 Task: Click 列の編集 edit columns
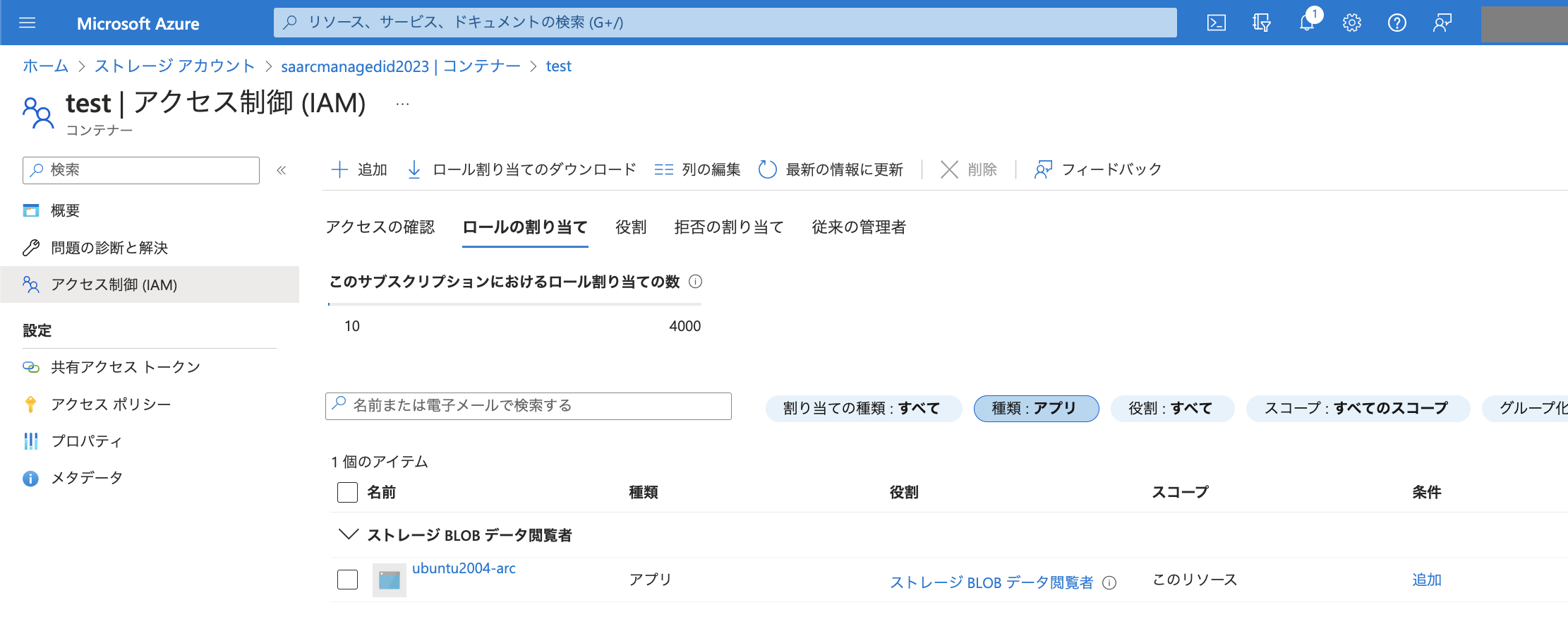coord(697,169)
